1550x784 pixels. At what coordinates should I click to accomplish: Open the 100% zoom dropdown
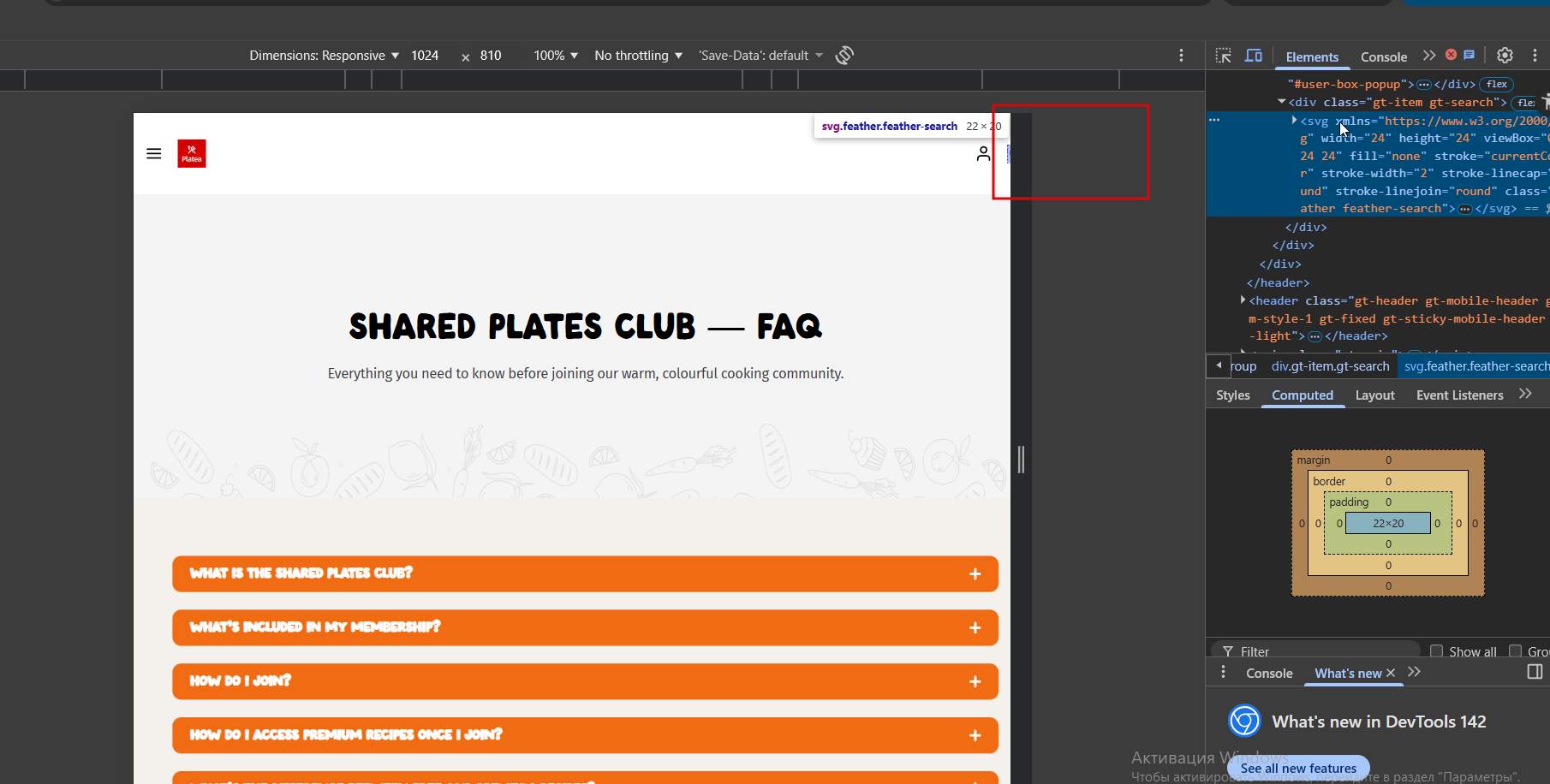[556, 56]
